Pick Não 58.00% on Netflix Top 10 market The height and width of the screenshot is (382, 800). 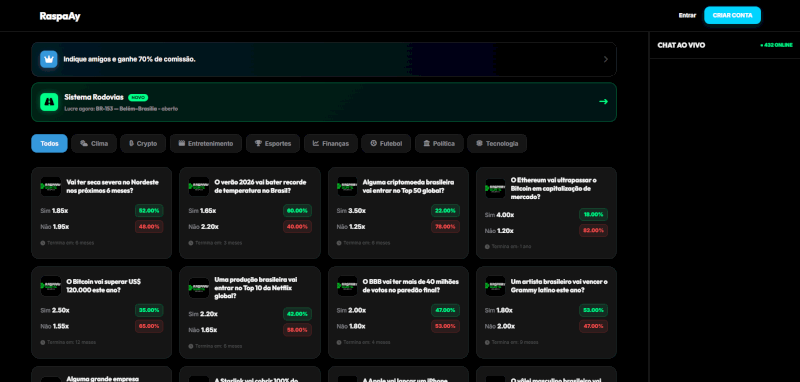(x=297, y=330)
